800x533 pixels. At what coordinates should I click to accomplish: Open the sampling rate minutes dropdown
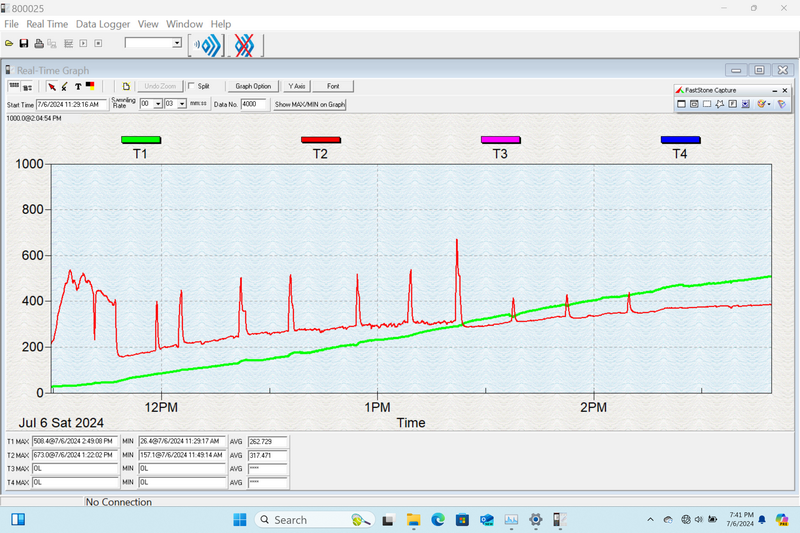[x=157, y=104]
